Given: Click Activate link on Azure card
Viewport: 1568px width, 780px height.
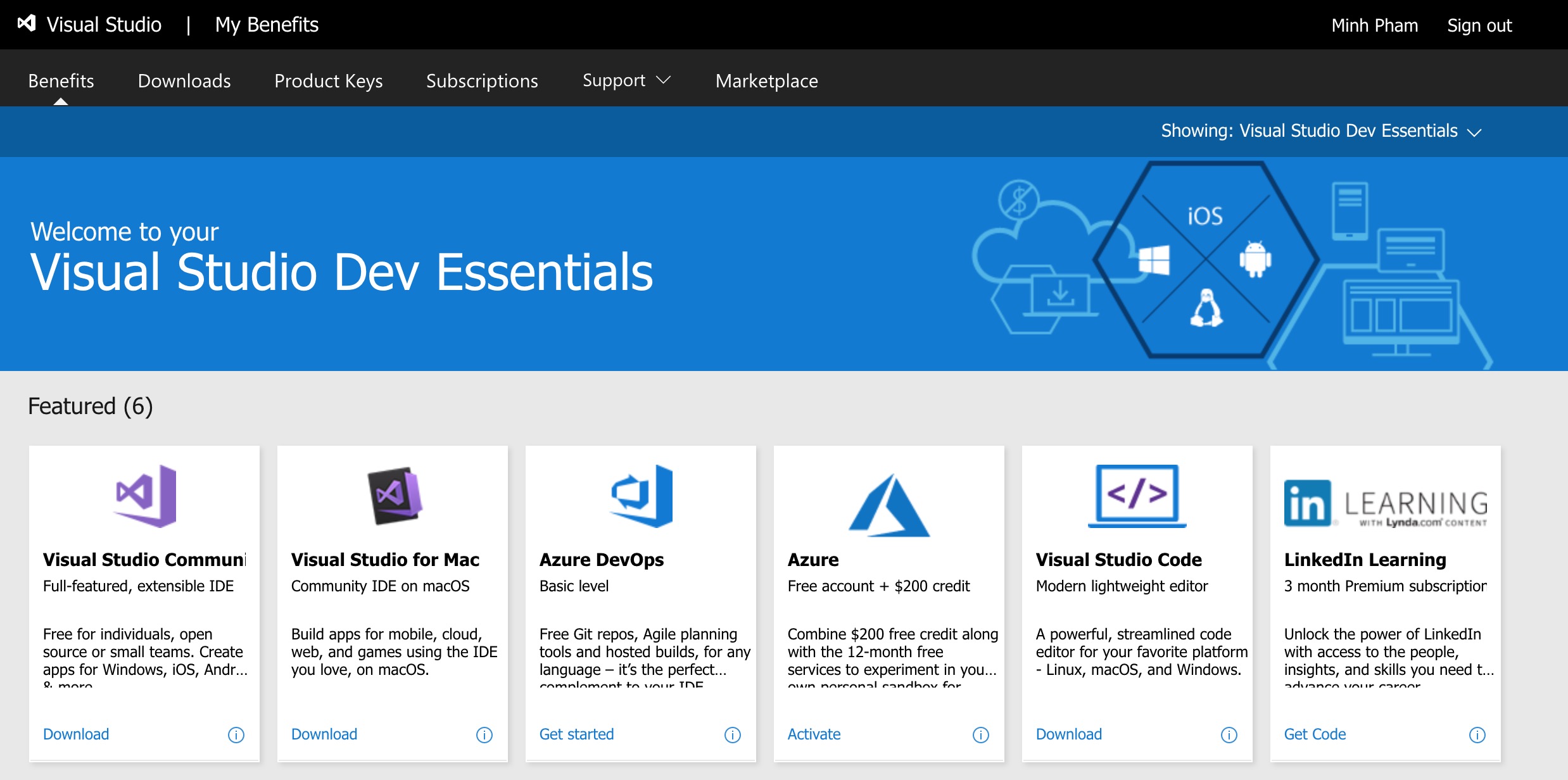Looking at the screenshot, I should coord(814,734).
